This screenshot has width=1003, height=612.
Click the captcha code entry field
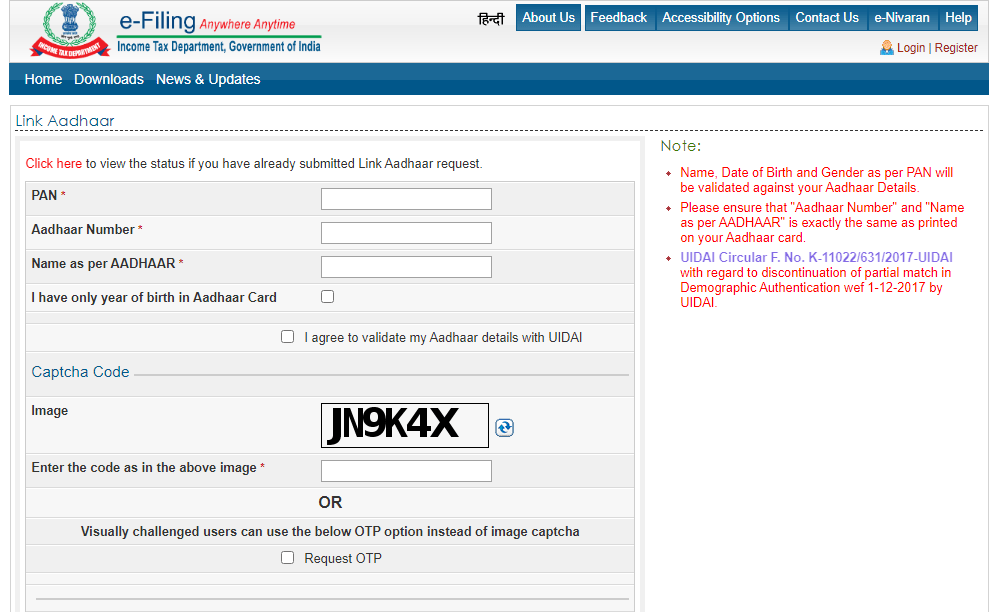pos(406,471)
